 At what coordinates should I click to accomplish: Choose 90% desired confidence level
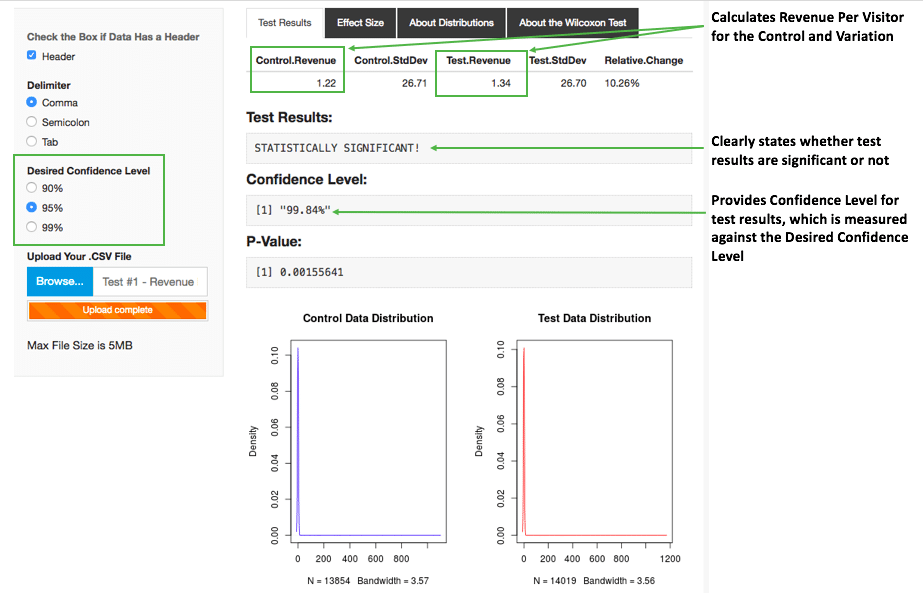[x=32, y=188]
